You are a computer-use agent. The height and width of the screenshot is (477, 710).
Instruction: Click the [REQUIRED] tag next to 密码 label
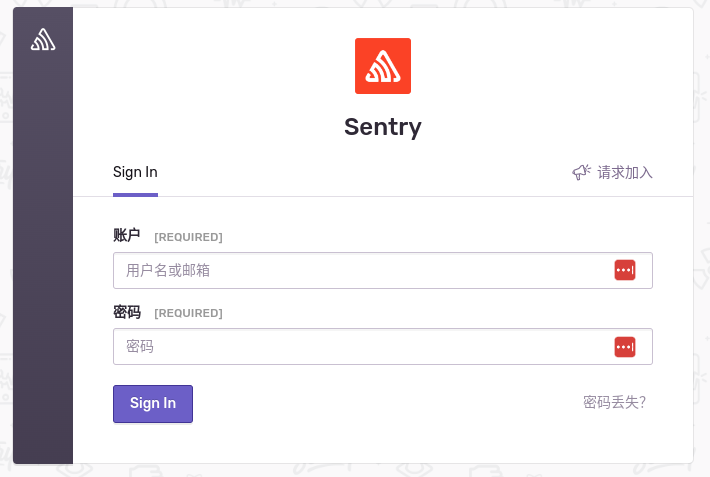pos(188,313)
